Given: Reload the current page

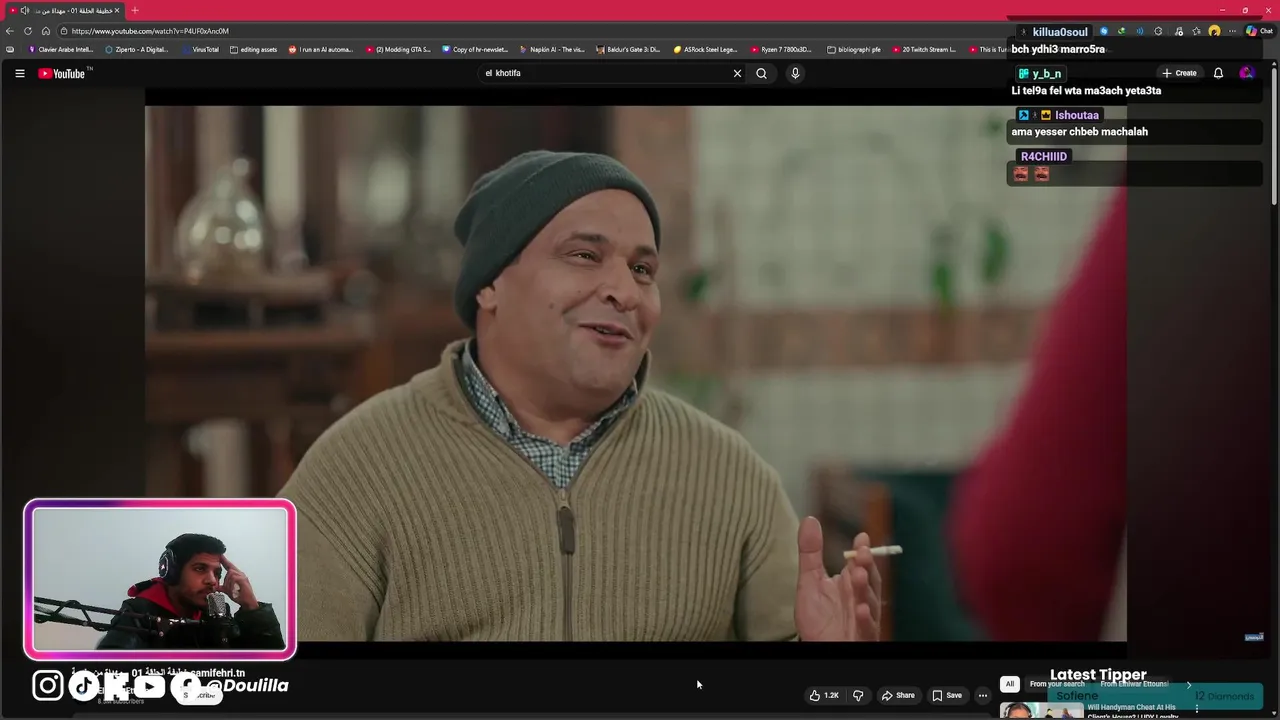Looking at the screenshot, I should tap(28, 31).
